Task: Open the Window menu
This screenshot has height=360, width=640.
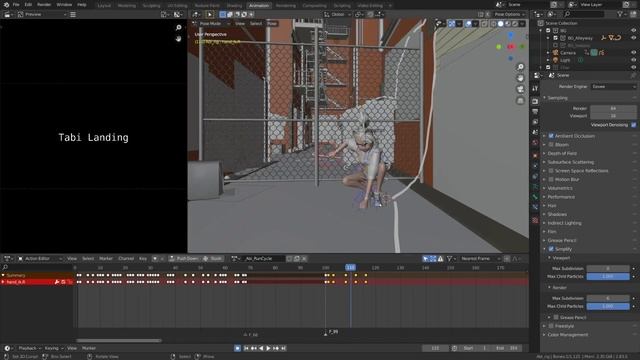Action: [x=64, y=5]
